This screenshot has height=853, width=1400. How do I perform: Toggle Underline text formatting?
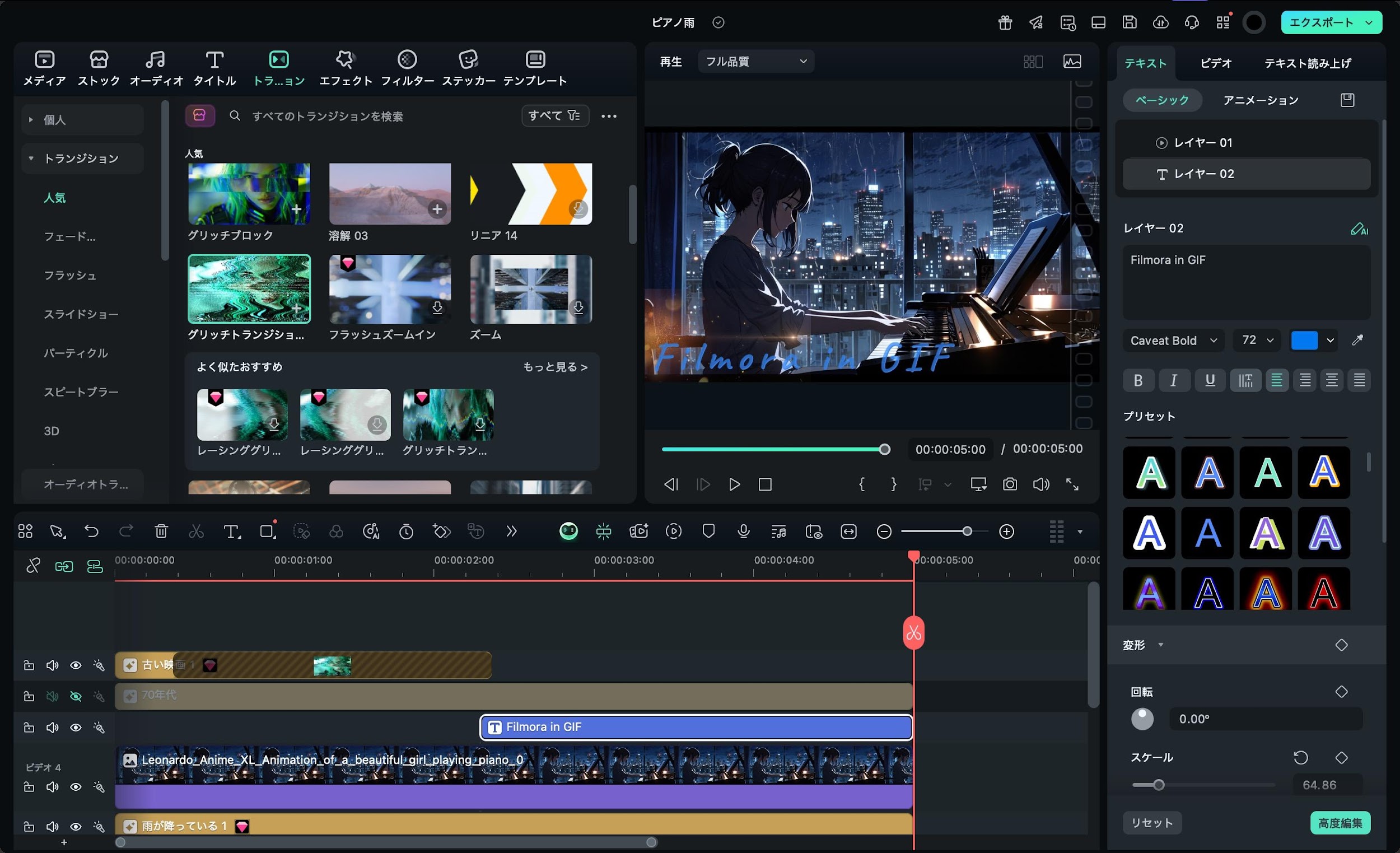pos(1210,380)
